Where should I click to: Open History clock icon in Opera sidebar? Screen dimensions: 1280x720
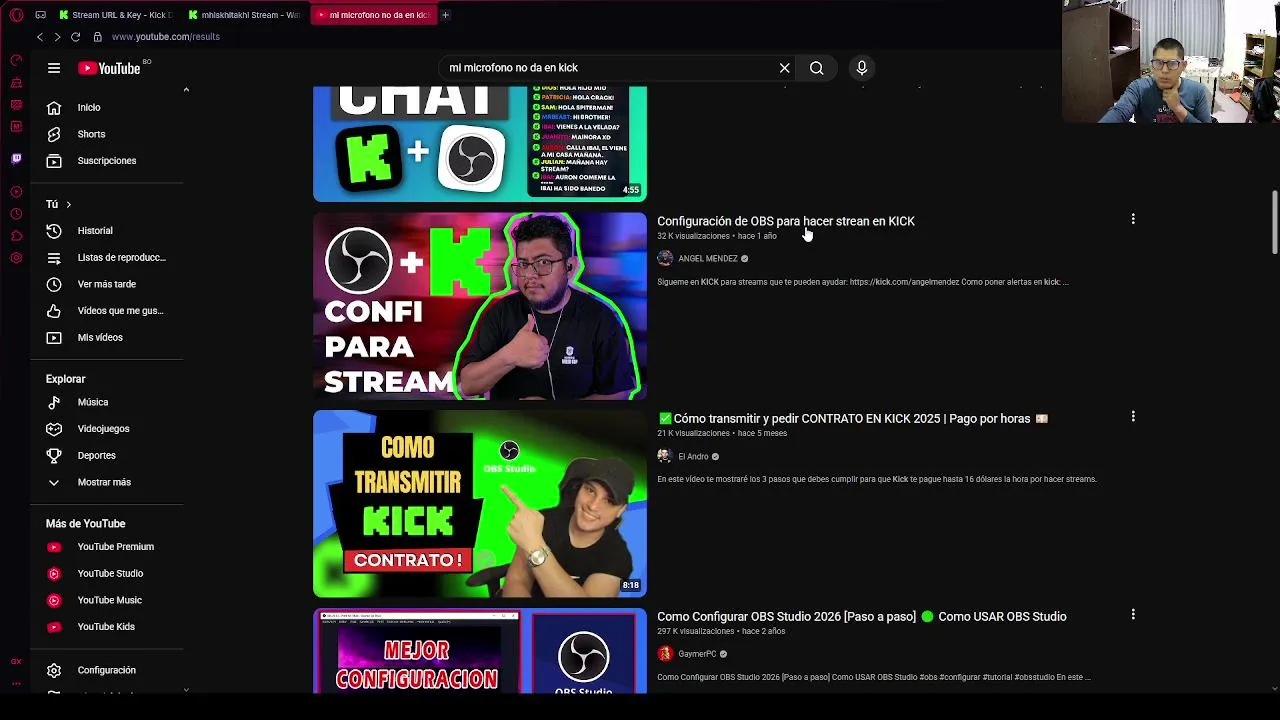[16, 214]
